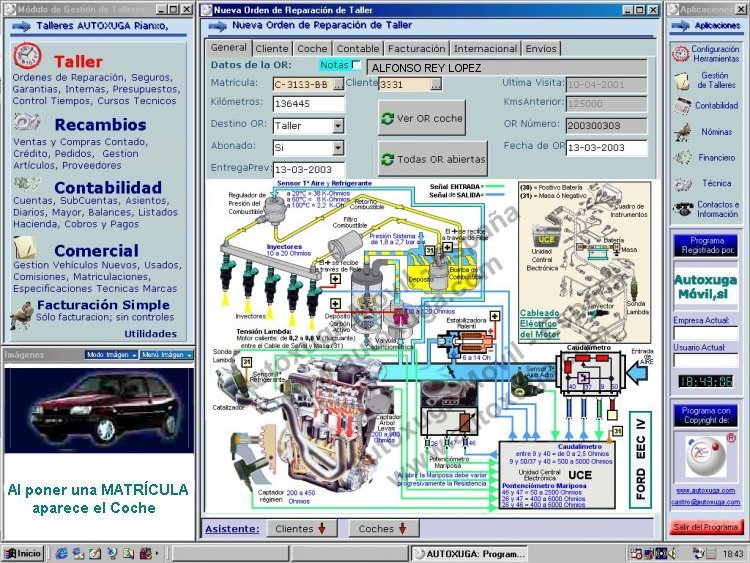This screenshot has height=563, width=750.
Task: Click the Clientes assistant button
Action: [300, 529]
